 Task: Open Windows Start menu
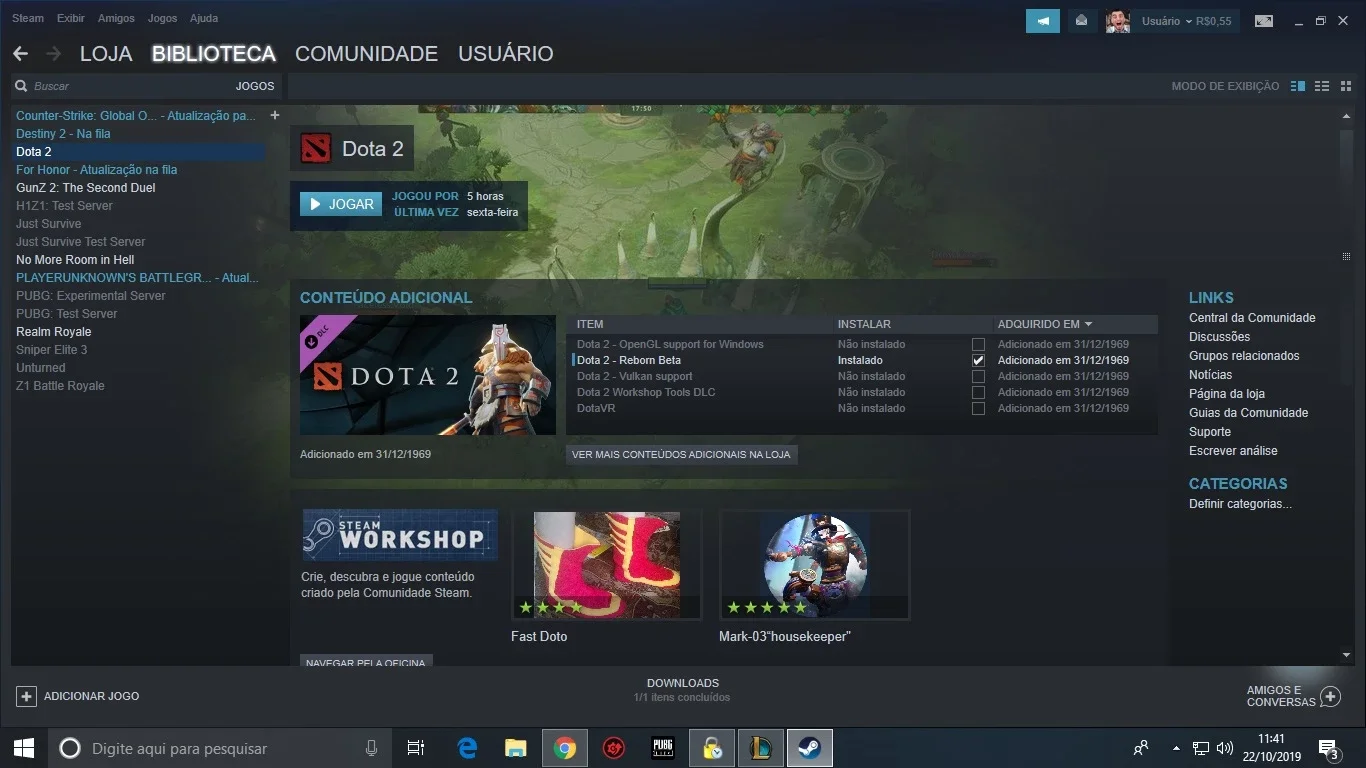(x=23, y=748)
